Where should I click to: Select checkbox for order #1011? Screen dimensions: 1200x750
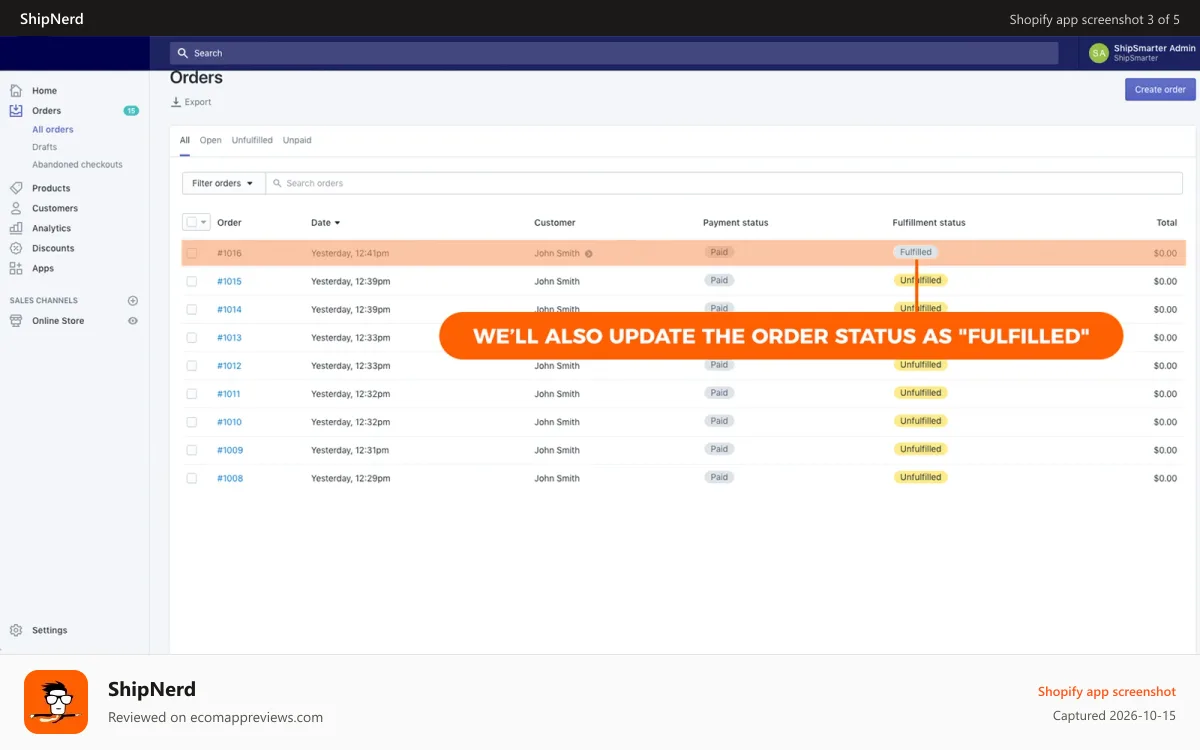pyautogui.click(x=191, y=394)
